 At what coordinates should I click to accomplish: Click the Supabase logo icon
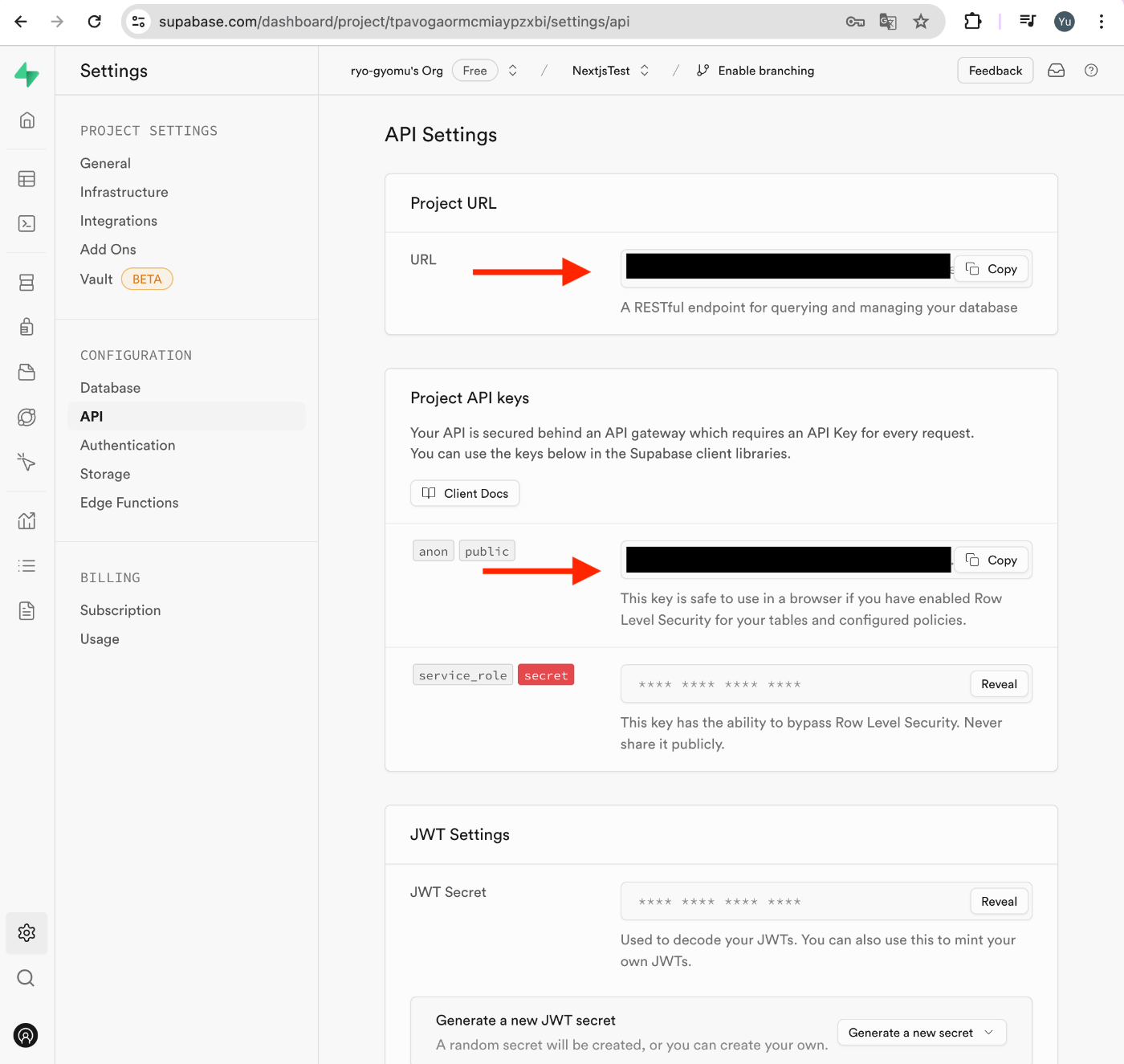tap(26, 75)
